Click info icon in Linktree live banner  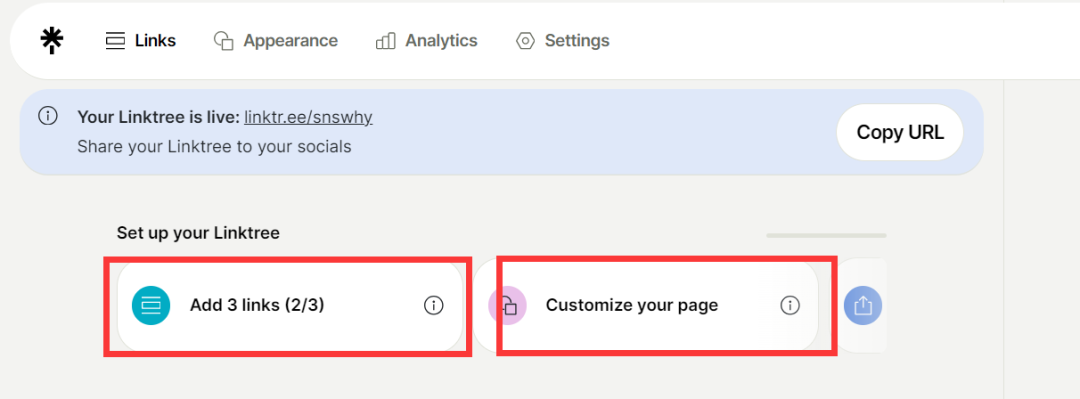tap(48, 116)
